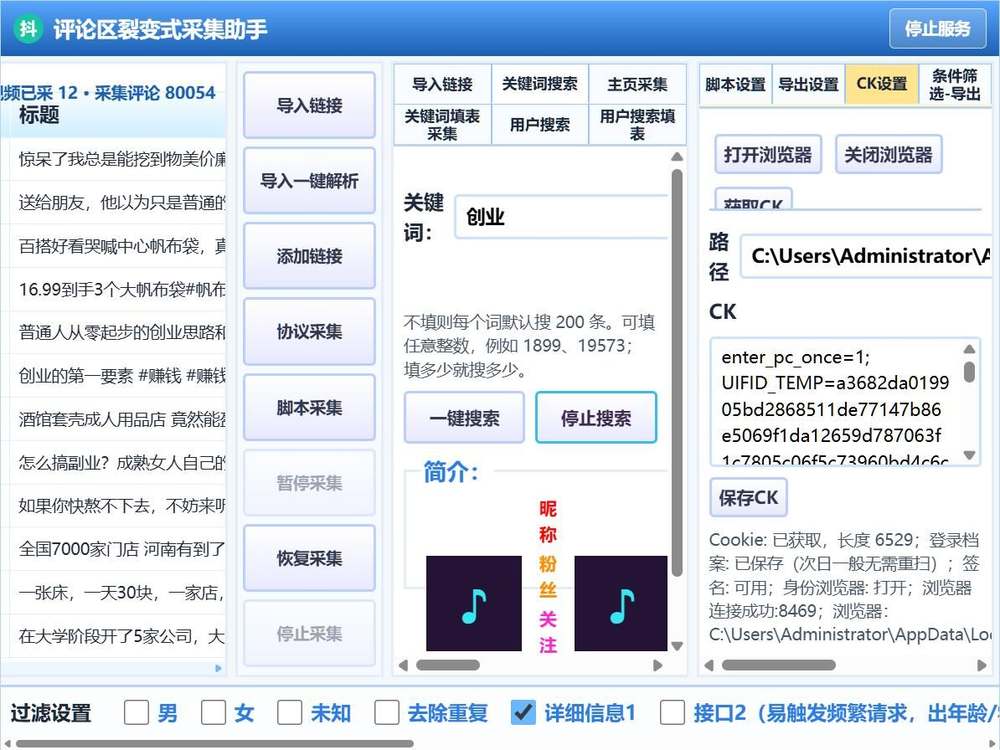The image size is (1000, 750).
Task: Click CK text area scroll-up arrow
Action: 969,349
